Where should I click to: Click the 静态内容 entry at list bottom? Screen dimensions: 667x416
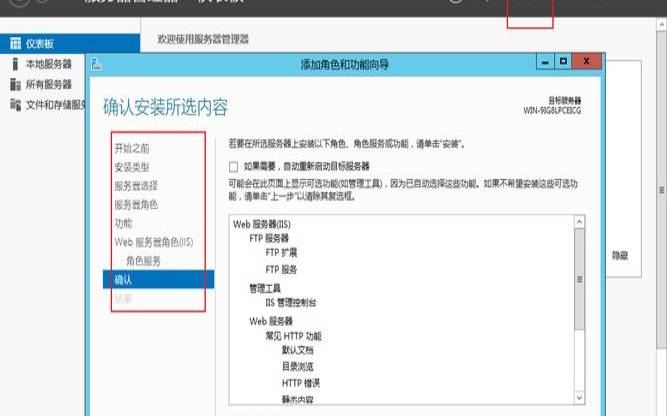point(298,399)
